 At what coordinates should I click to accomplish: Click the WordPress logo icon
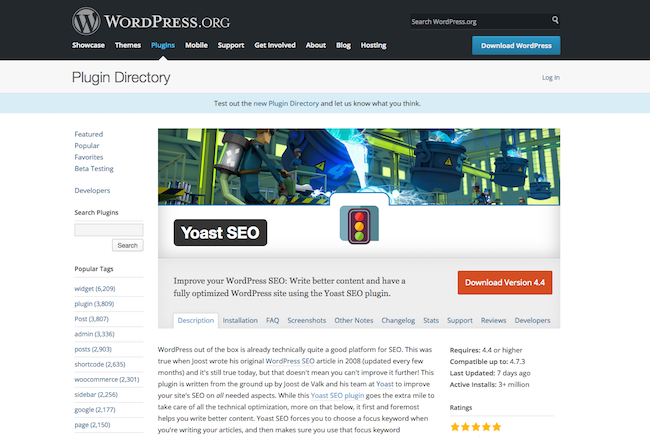pos(86,21)
